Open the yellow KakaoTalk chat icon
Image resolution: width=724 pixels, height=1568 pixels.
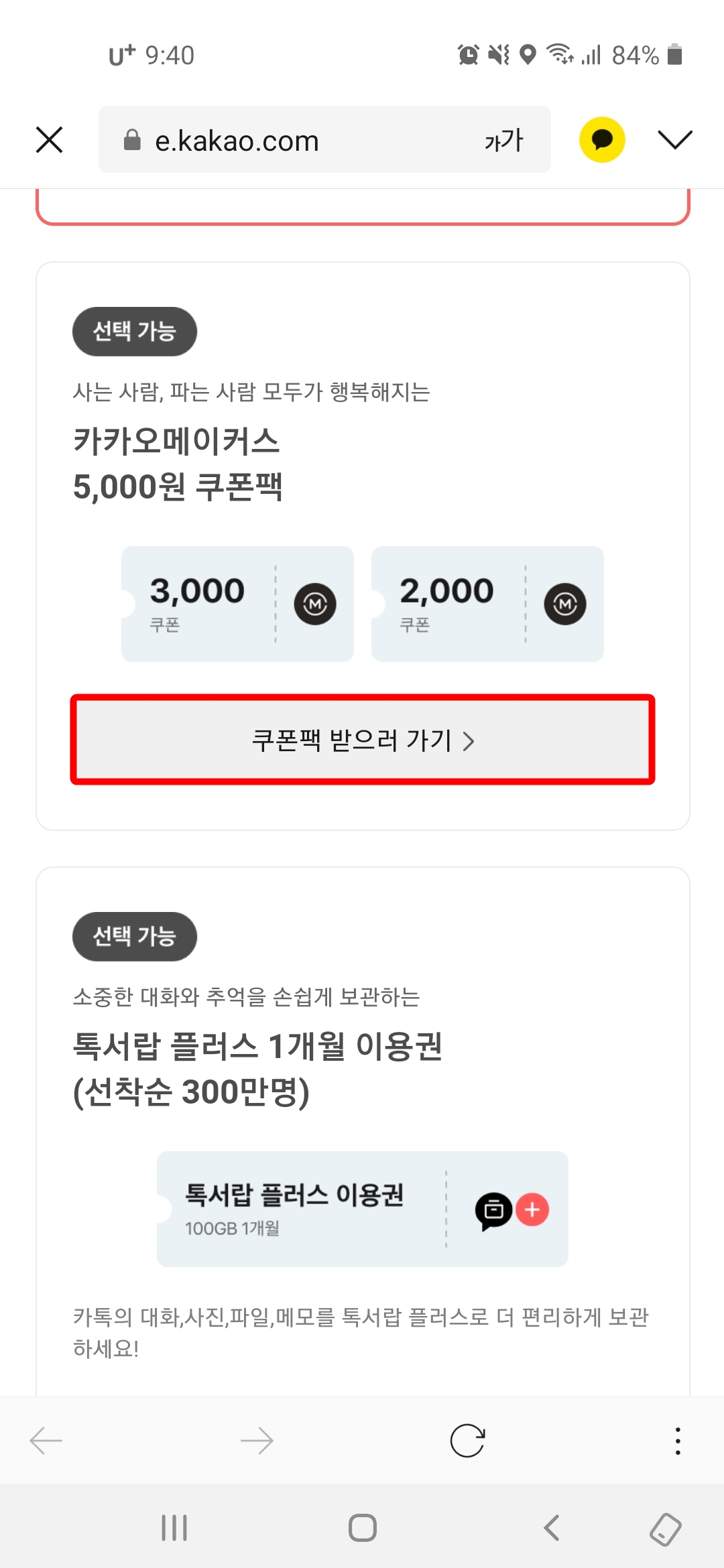pos(601,139)
